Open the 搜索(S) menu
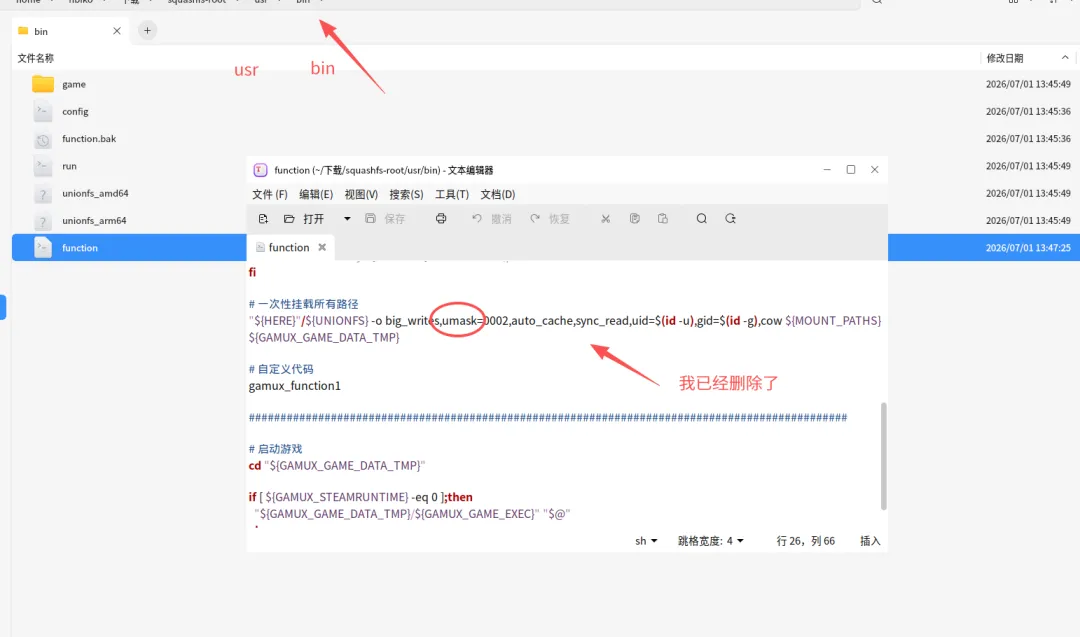 [406, 194]
